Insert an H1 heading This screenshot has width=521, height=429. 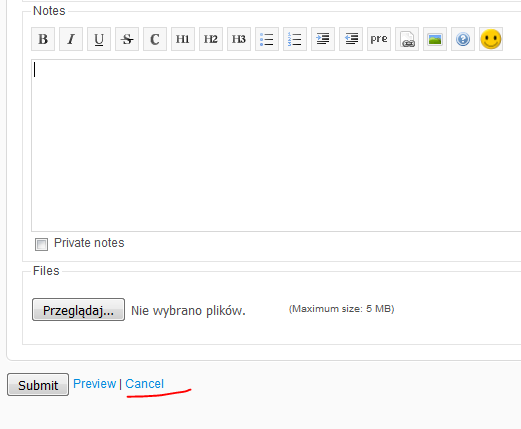point(183,39)
